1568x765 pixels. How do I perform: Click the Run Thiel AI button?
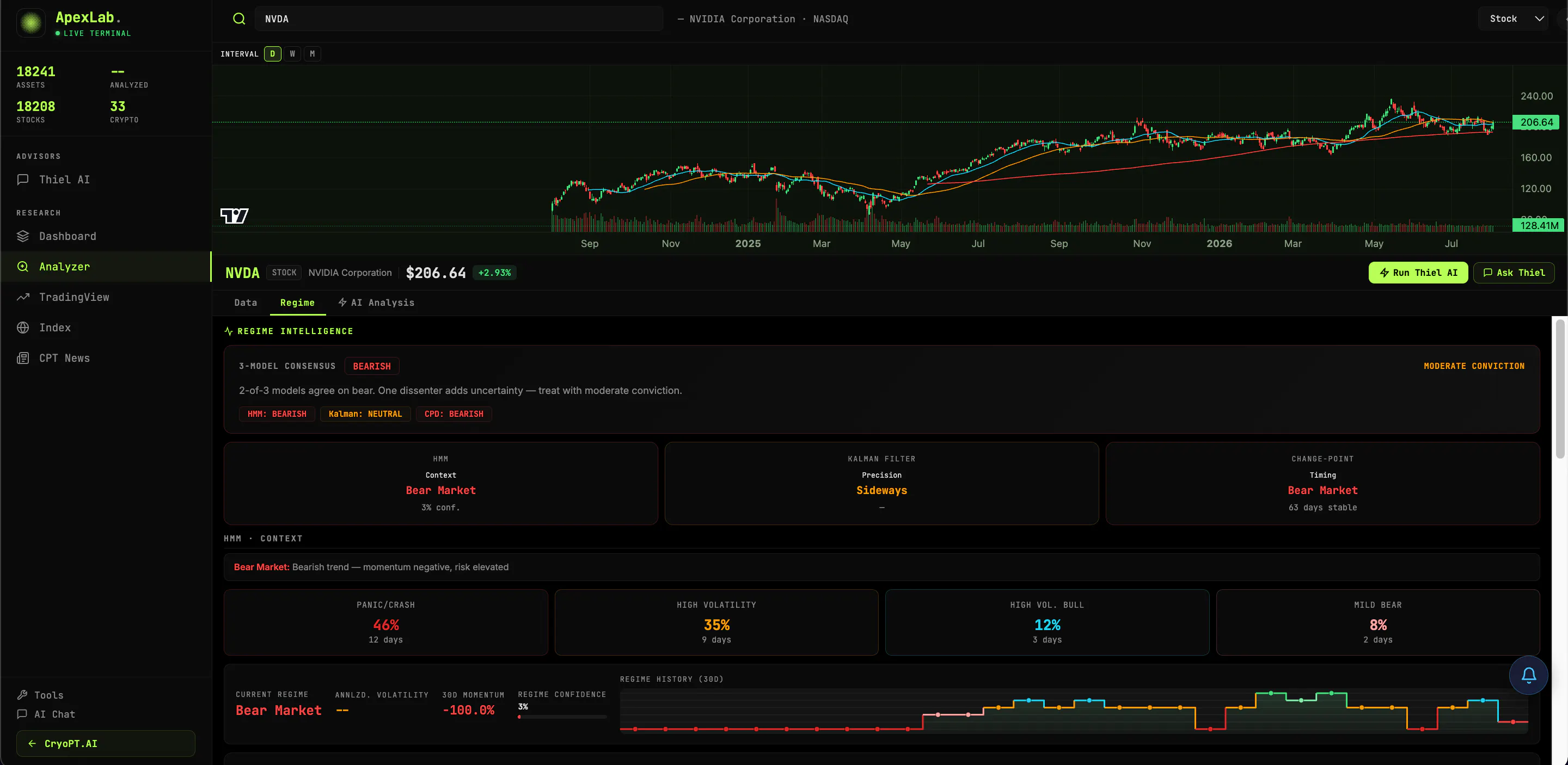pyautogui.click(x=1418, y=273)
